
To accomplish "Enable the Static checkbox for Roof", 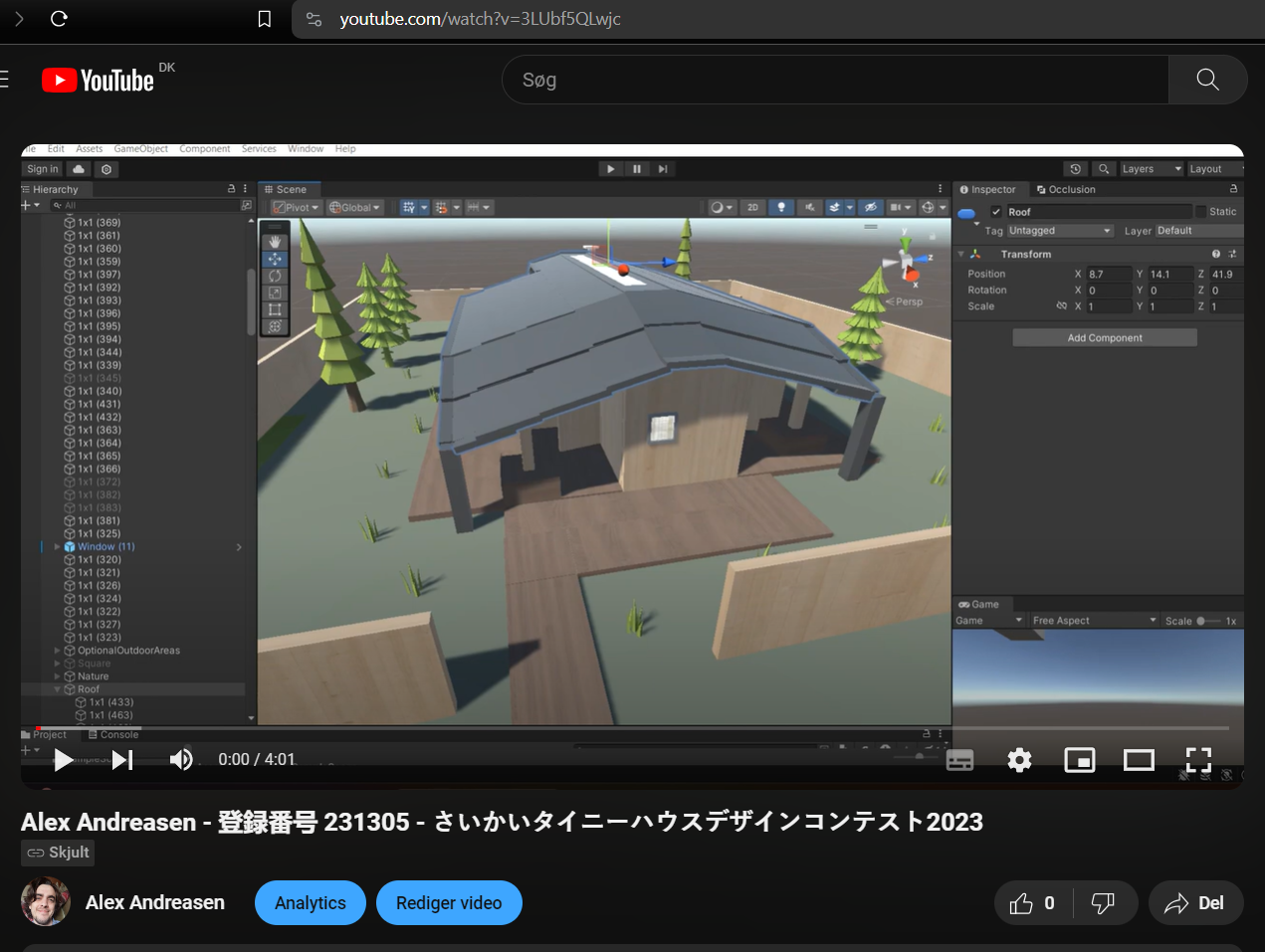I will point(1202,211).
